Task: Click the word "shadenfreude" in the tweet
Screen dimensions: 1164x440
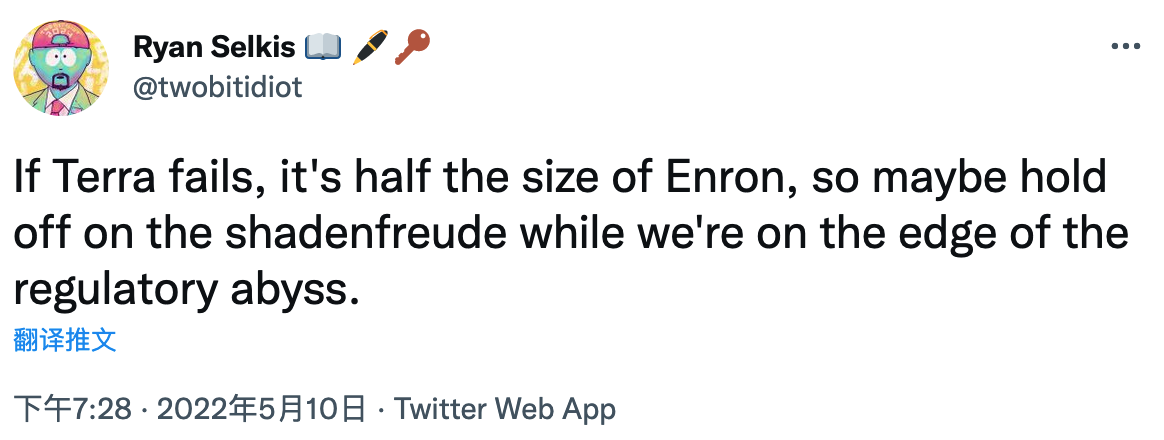Action: click(367, 234)
